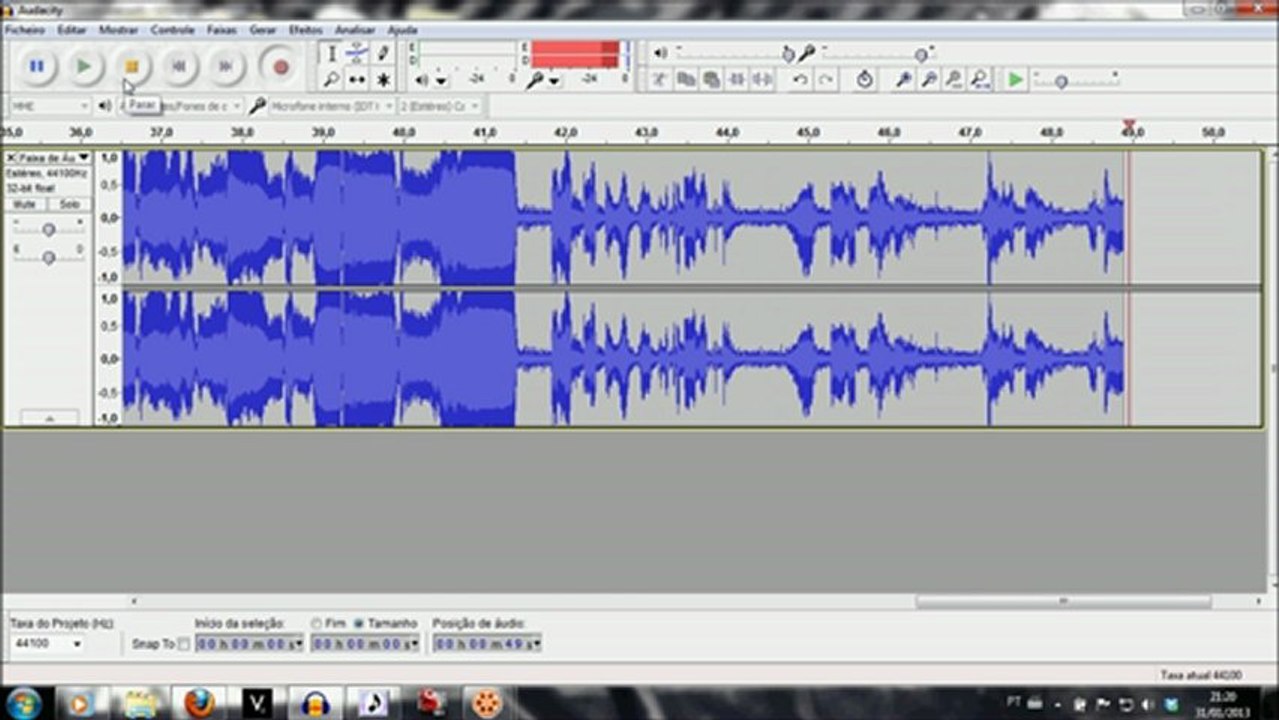Select the Fim radio button

[316, 623]
